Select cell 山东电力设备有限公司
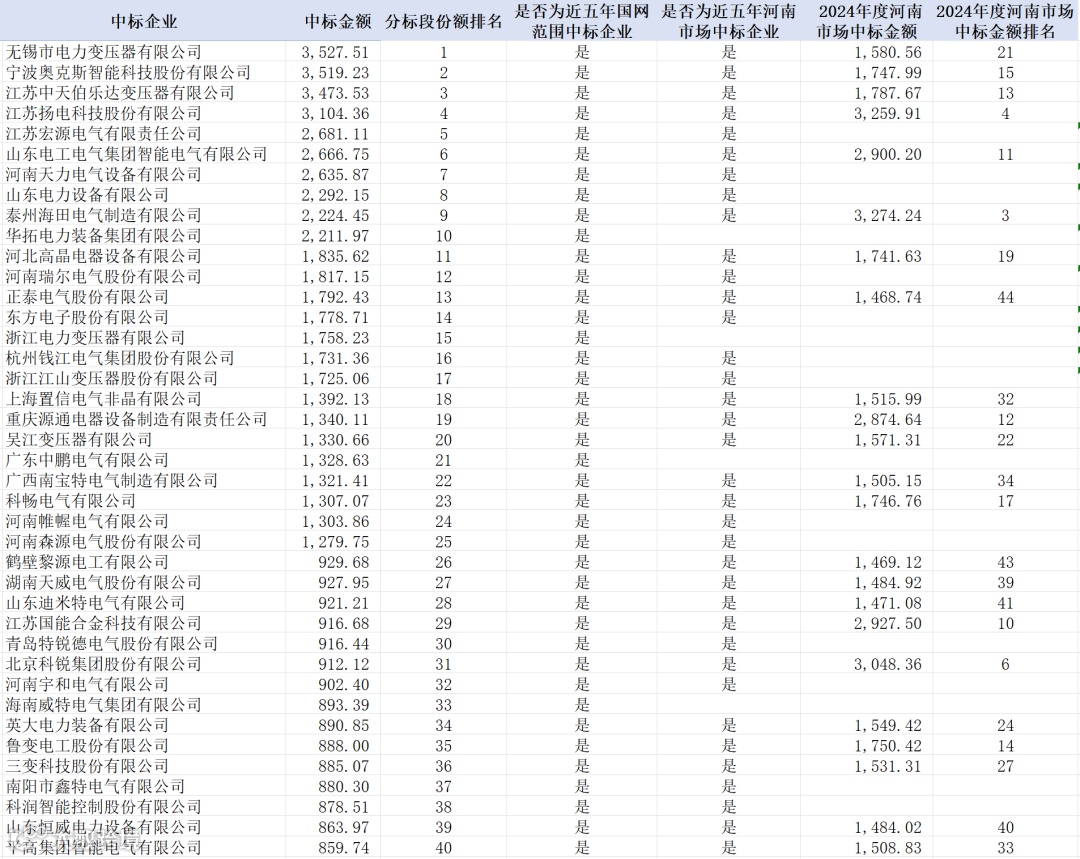This screenshot has width=1080, height=859. (x=87, y=195)
